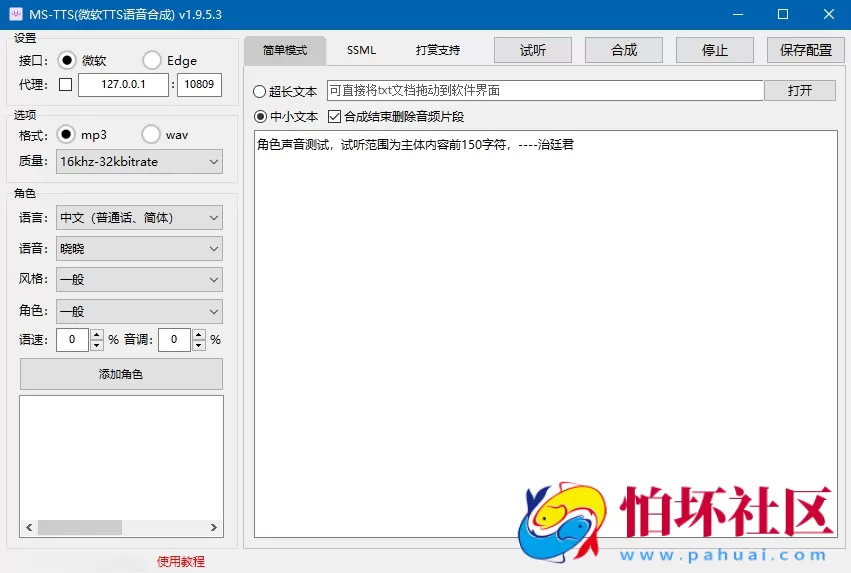Click the role list horizontal scrollbar thumb

pos(80,527)
